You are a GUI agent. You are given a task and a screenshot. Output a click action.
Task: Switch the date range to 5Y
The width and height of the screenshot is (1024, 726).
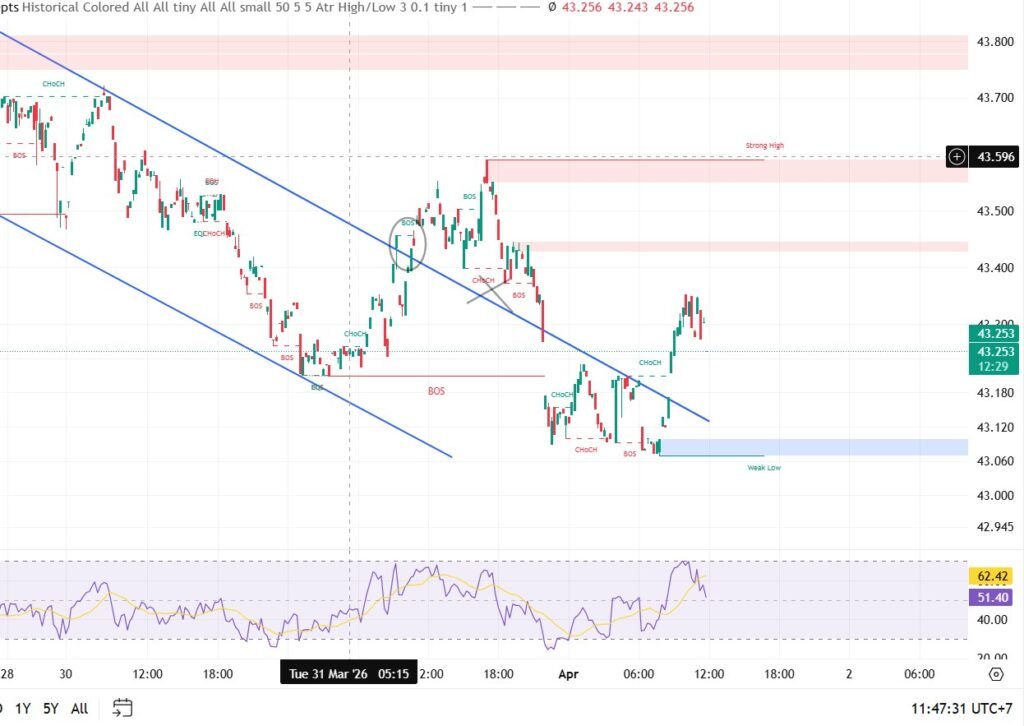pos(51,709)
